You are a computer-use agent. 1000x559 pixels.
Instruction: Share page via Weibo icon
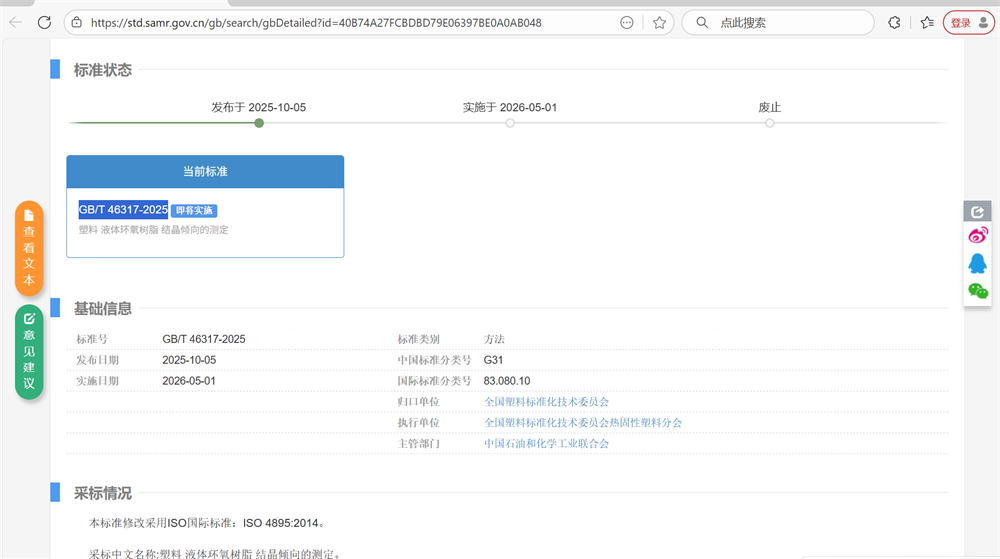pos(977,236)
